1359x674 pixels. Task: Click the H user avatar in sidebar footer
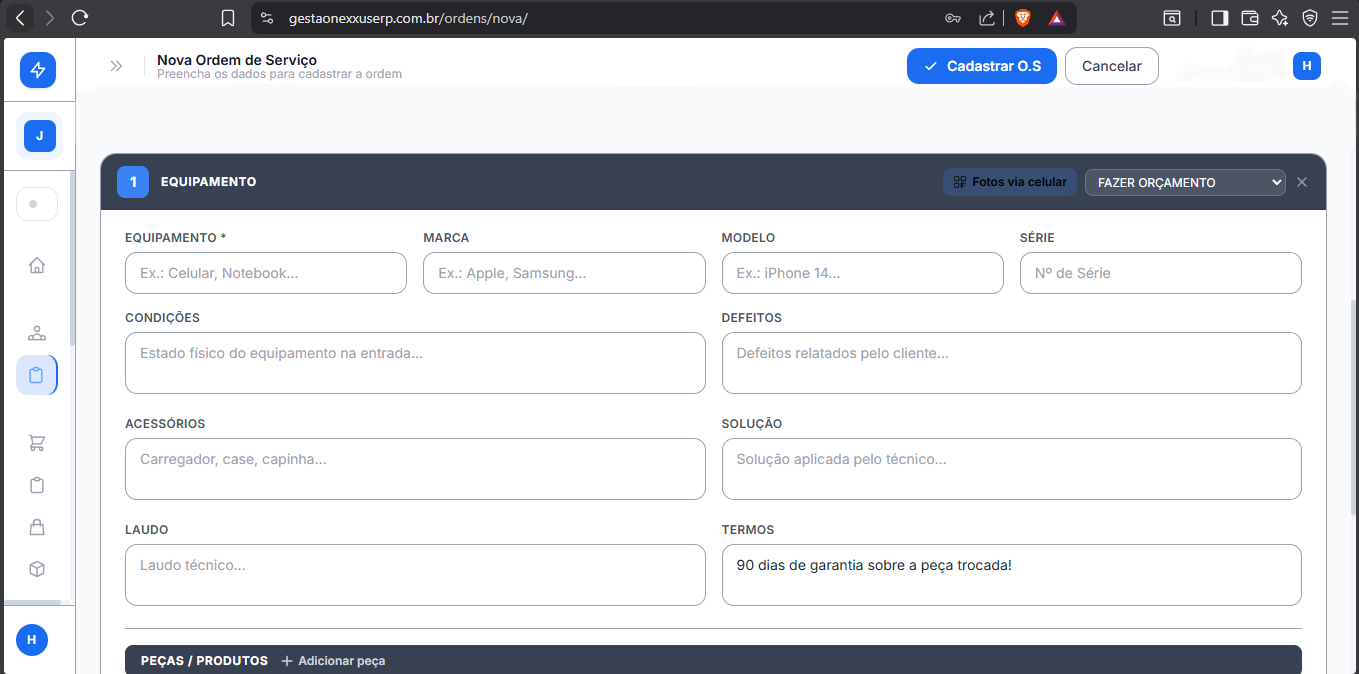click(32, 639)
